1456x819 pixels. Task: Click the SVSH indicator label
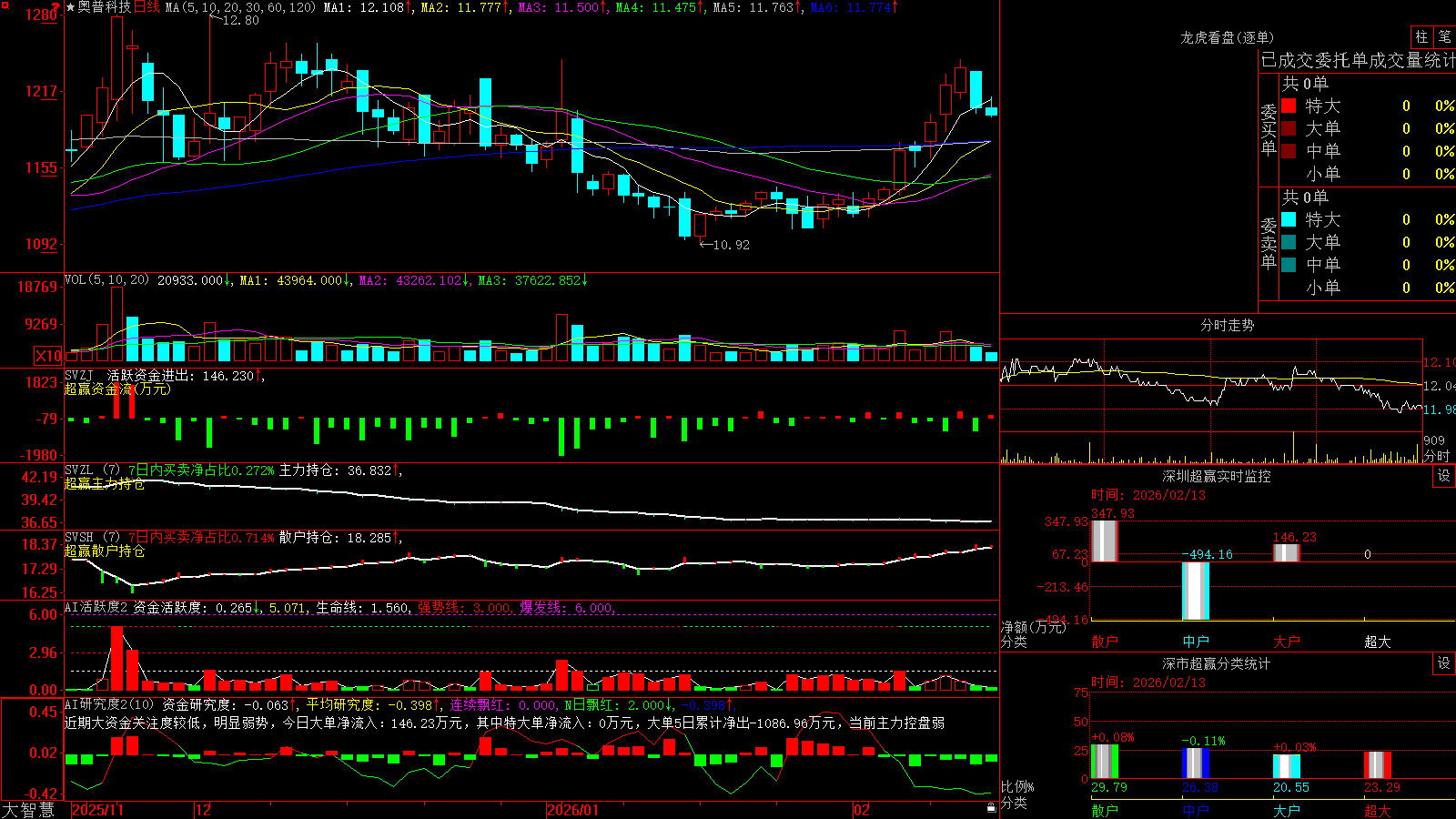tap(79, 538)
